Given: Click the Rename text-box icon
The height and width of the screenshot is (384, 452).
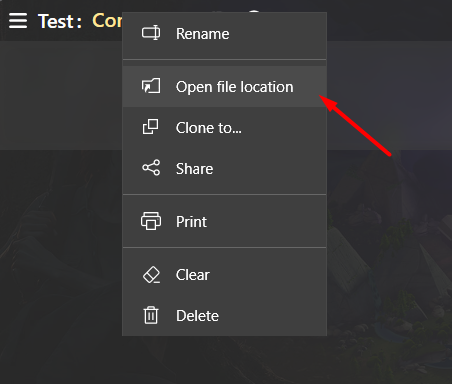Looking at the screenshot, I should [151, 33].
